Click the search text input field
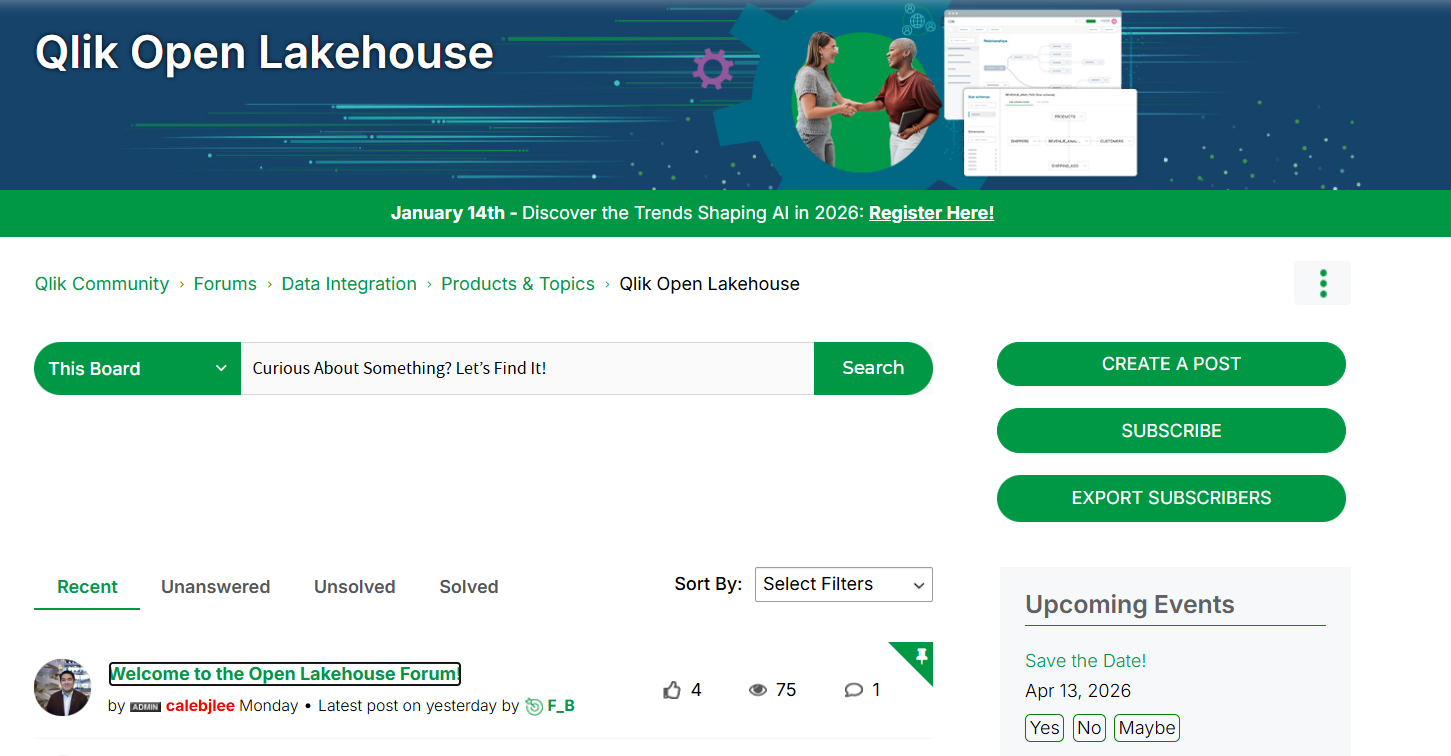Viewport: 1451px width, 756px height. point(527,368)
